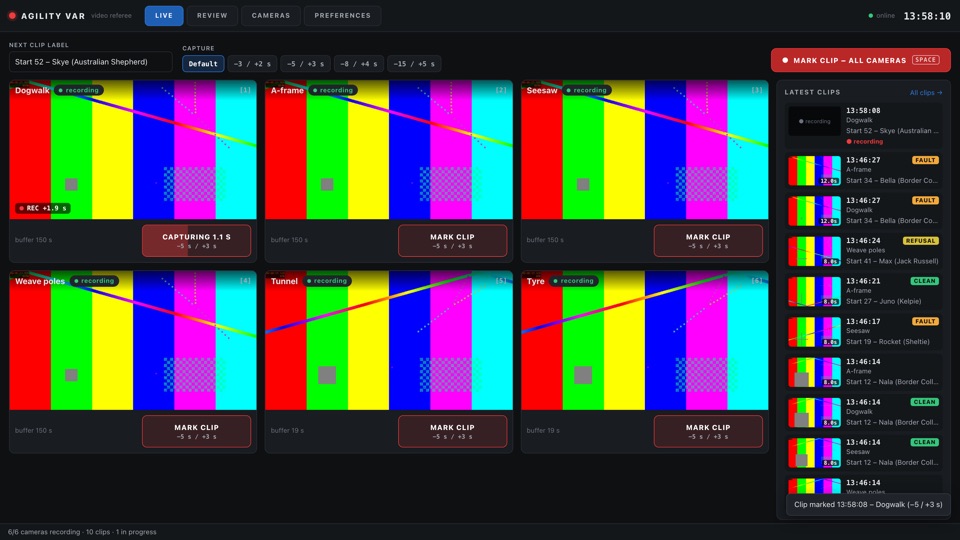
Task: Mark clip on the A-frame camera
Action: click(x=452, y=241)
